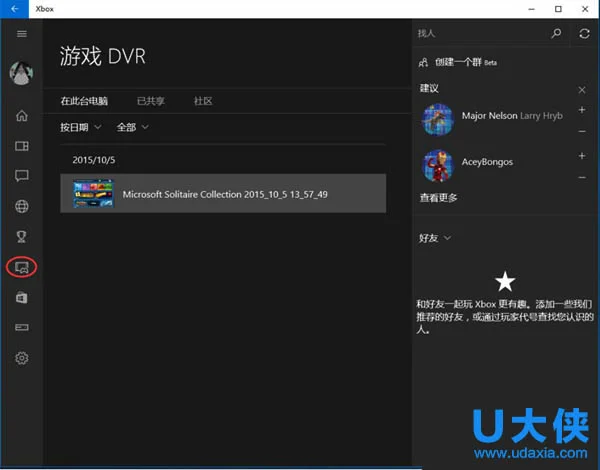
Task: Open My Games sidebar icon
Action: (22, 146)
